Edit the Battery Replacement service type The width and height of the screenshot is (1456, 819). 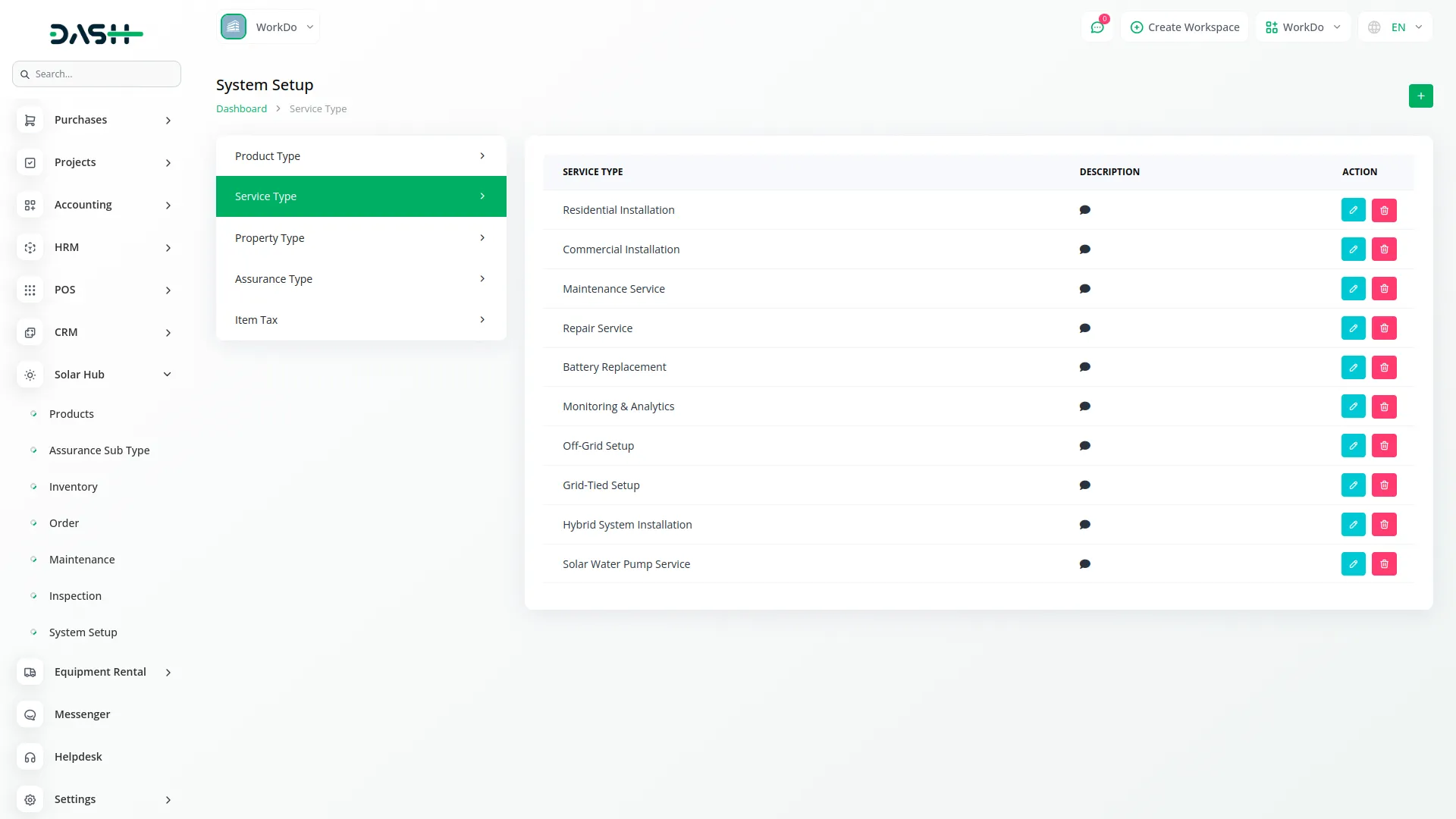(x=1353, y=368)
